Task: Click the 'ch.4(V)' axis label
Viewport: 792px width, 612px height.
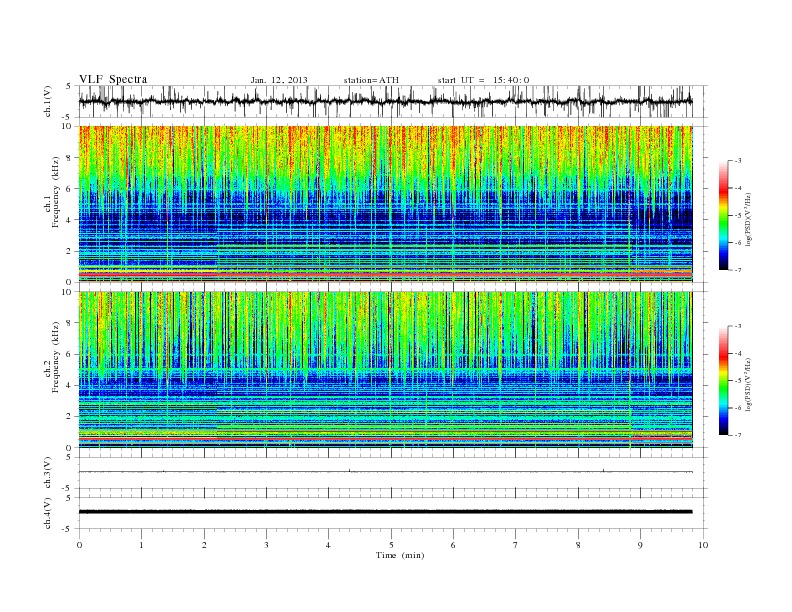Action: pos(48,513)
